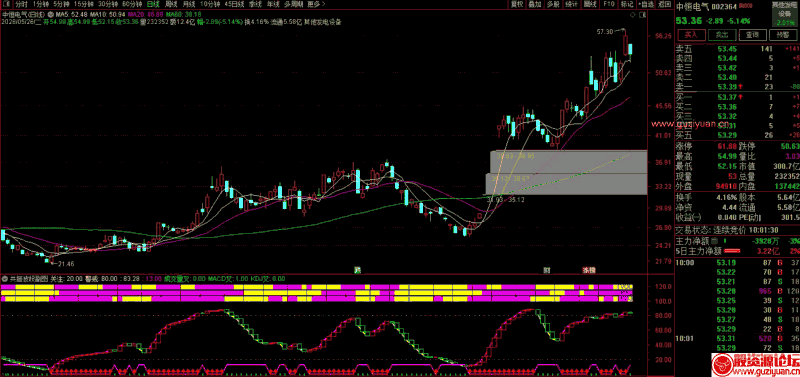Switch to 季线 quarterly chart
Screen dimensions: 800x377
[x=255, y=5]
